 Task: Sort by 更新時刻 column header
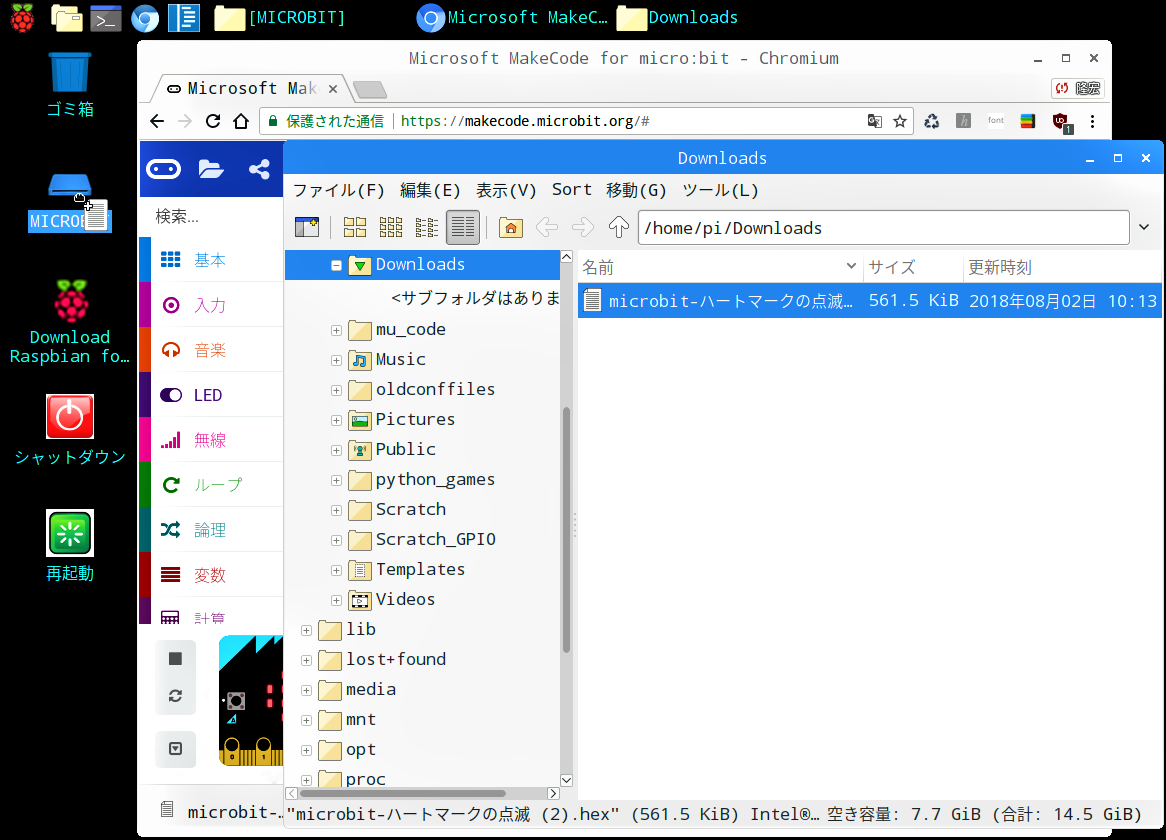[1062, 267]
